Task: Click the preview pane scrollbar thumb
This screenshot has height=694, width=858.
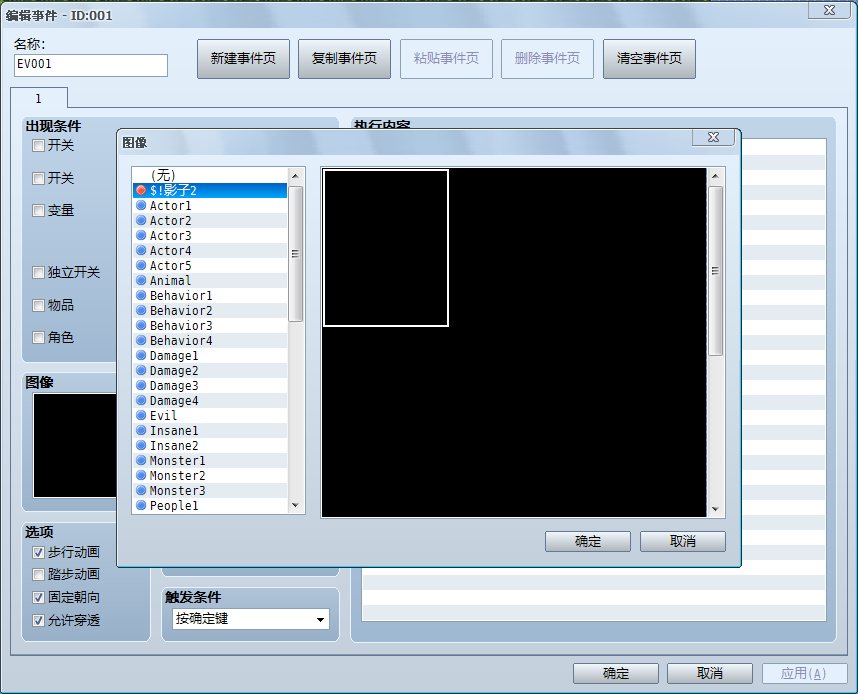Action: (x=715, y=271)
